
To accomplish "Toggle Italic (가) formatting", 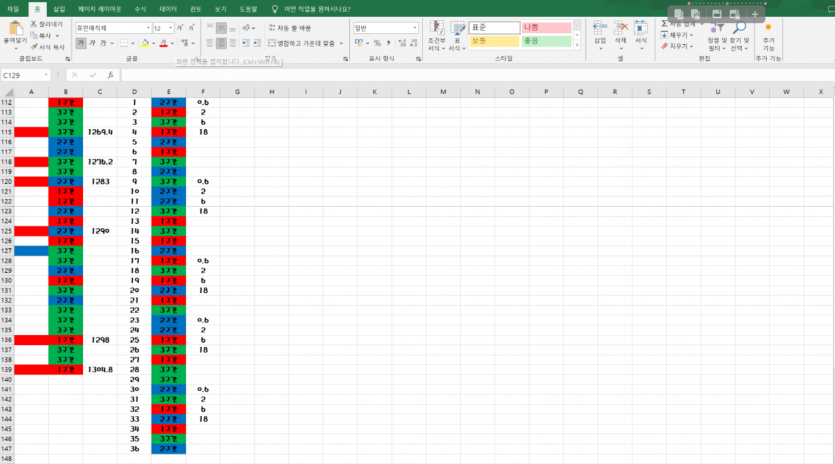I will coord(92,43).
